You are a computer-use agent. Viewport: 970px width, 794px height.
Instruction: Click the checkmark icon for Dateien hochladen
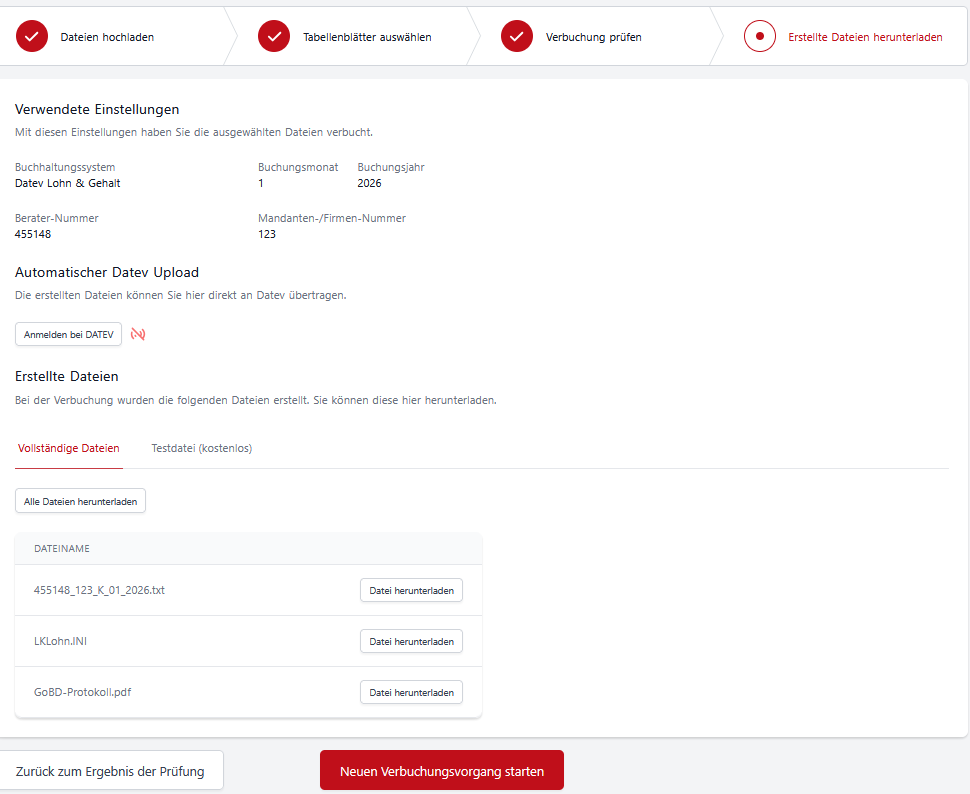pyautogui.click(x=32, y=37)
